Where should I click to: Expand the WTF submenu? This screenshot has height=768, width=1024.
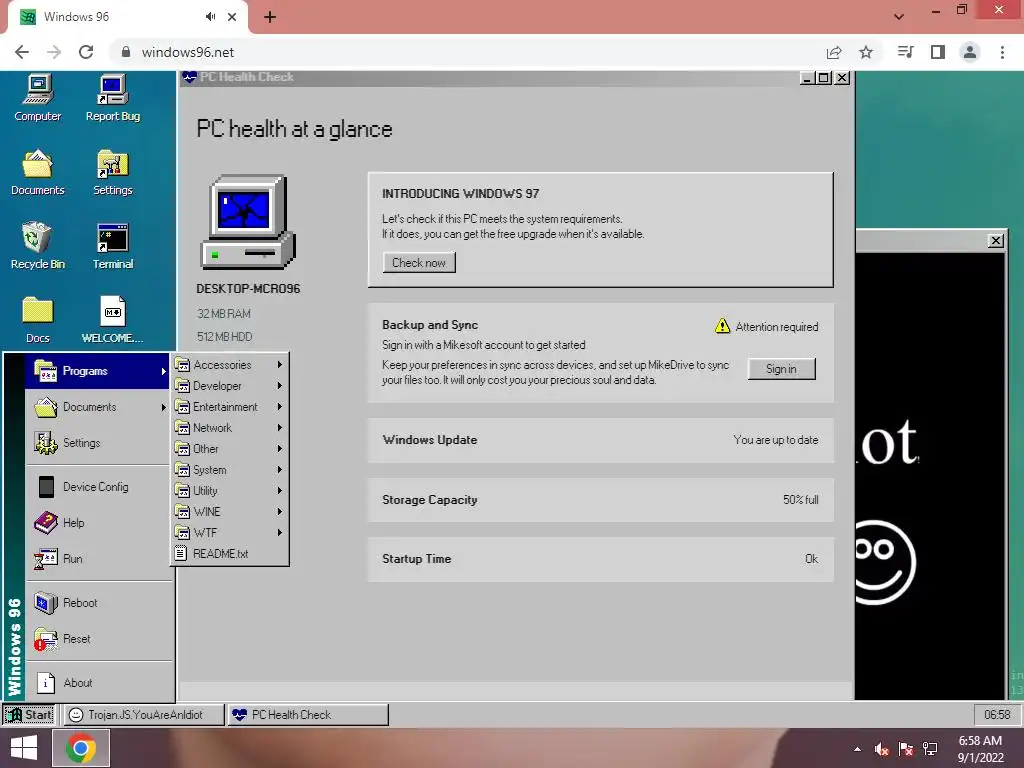click(229, 532)
